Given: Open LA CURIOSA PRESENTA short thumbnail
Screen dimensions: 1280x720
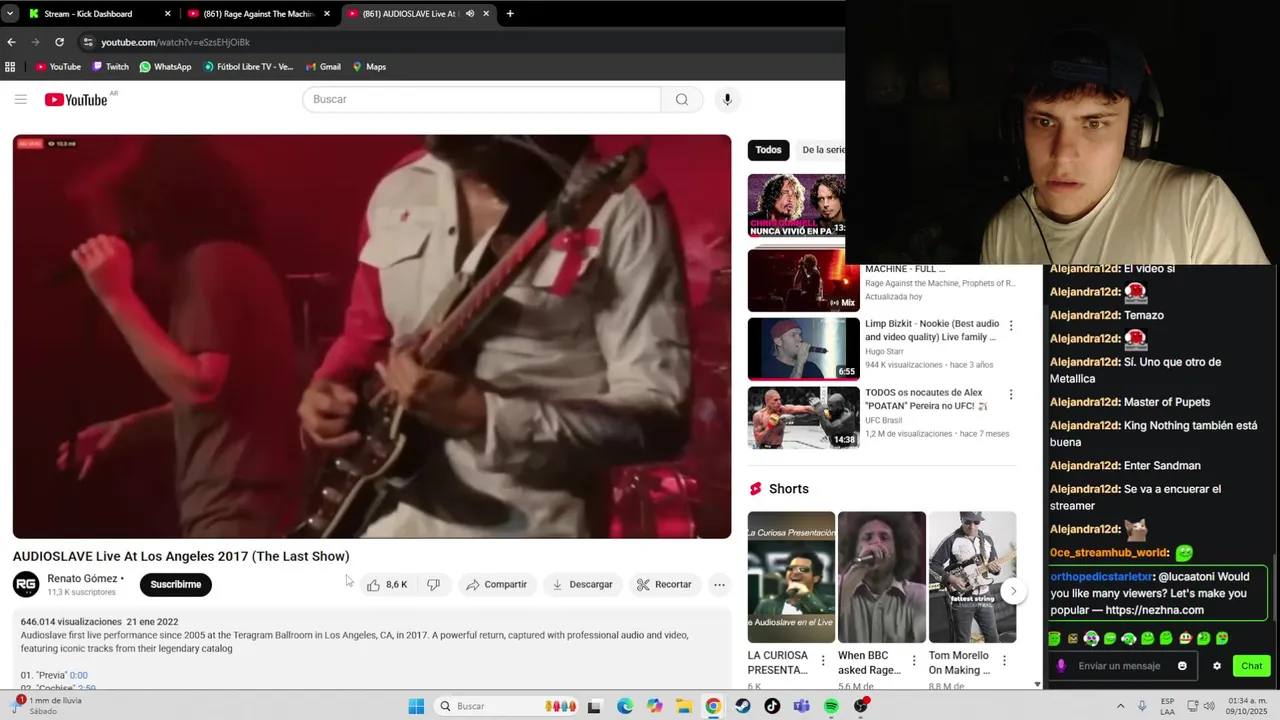Looking at the screenshot, I should [791, 577].
